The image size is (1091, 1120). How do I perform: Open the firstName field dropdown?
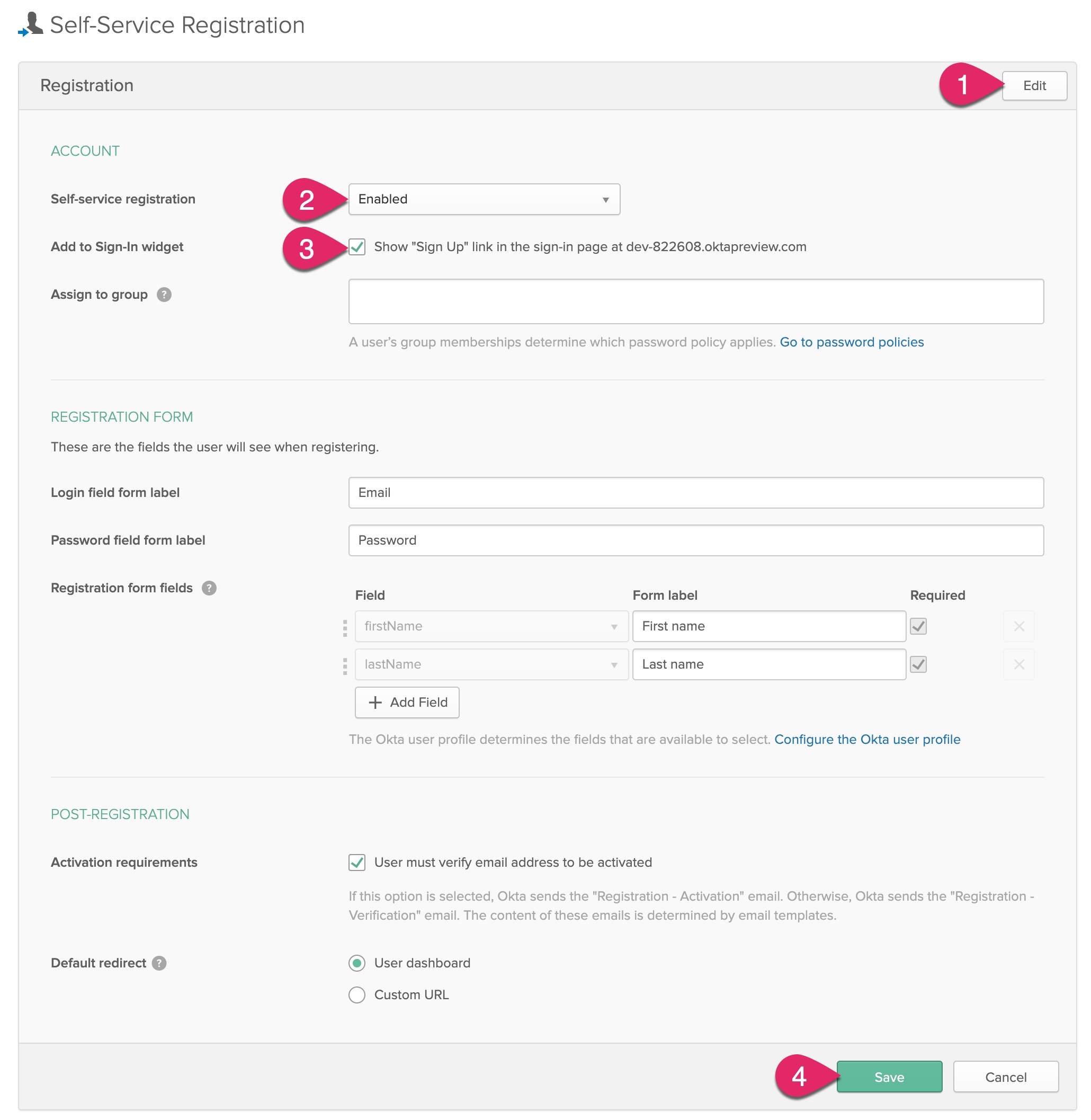491,626
